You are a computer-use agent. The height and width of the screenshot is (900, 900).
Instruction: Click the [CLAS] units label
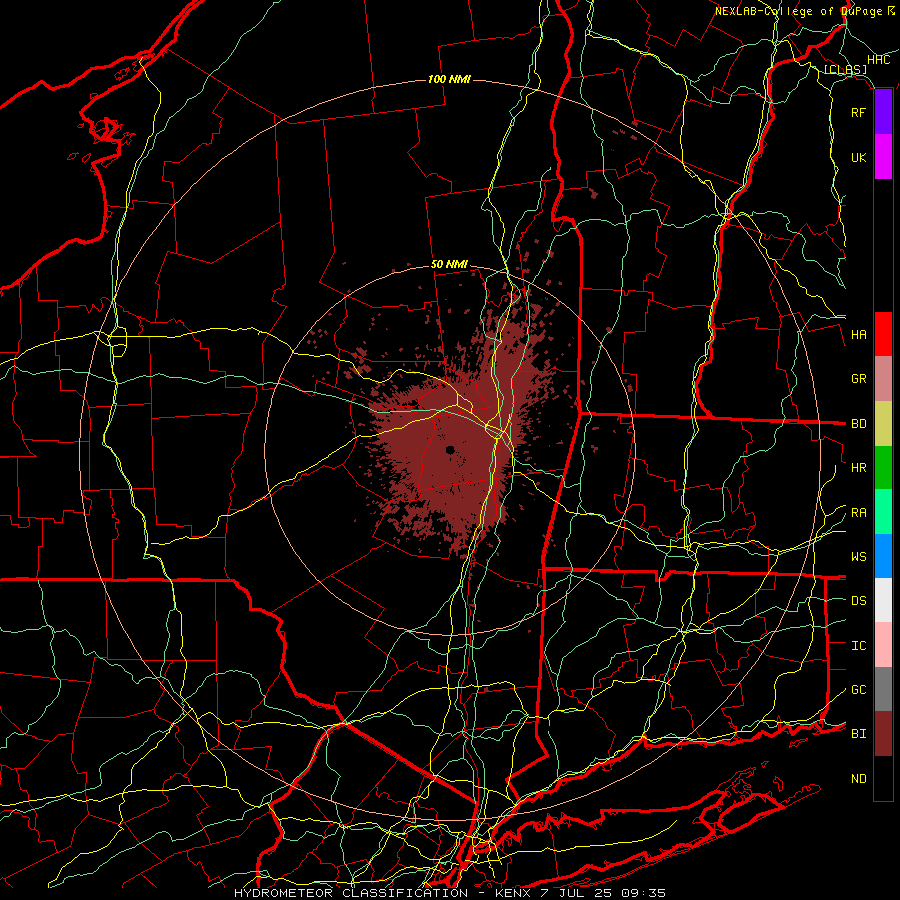pos(845,69)
